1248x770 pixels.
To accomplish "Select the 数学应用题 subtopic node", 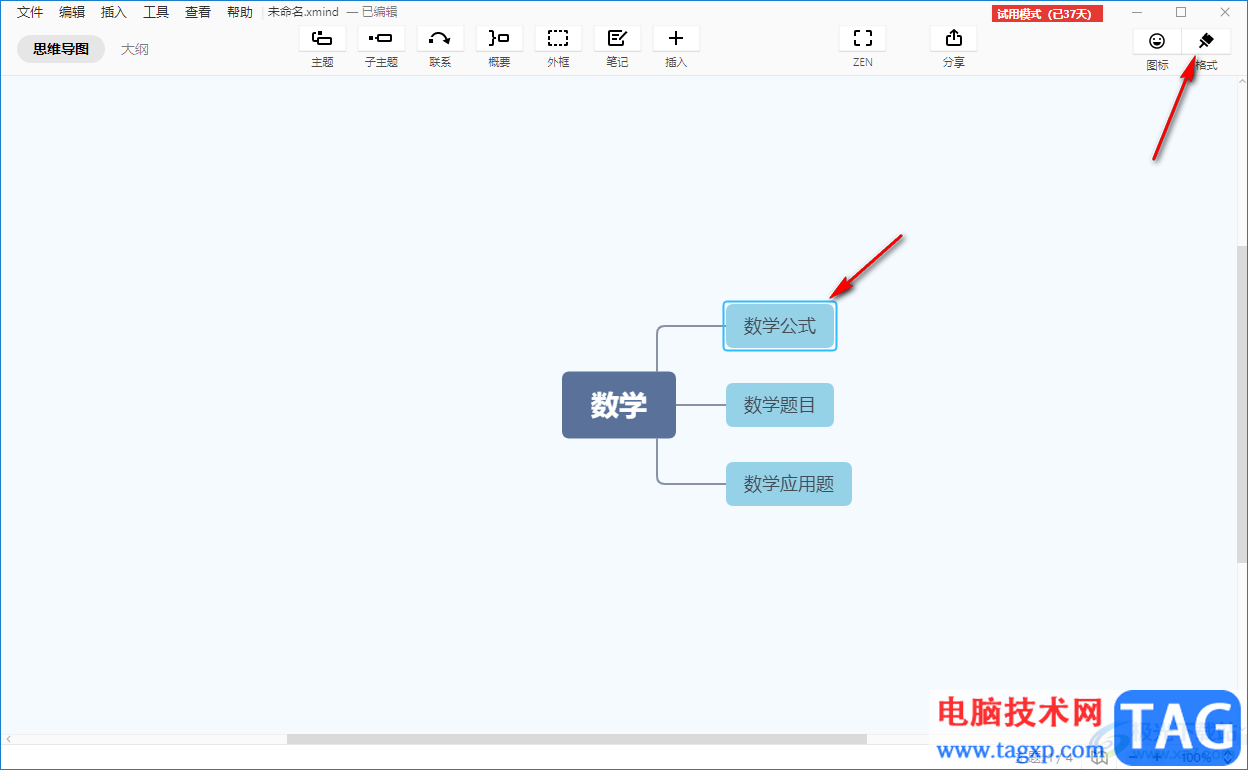I will coord(789,484).
